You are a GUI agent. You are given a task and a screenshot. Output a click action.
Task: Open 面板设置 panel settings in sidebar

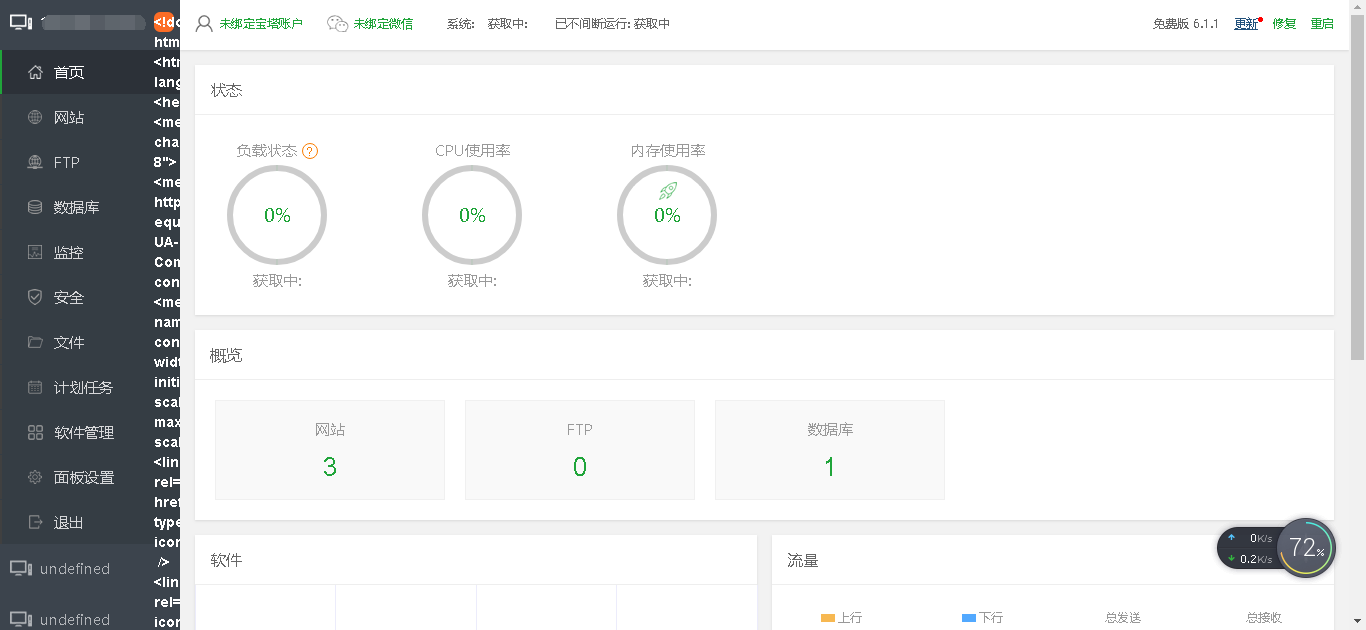click(x=75, y=477)
